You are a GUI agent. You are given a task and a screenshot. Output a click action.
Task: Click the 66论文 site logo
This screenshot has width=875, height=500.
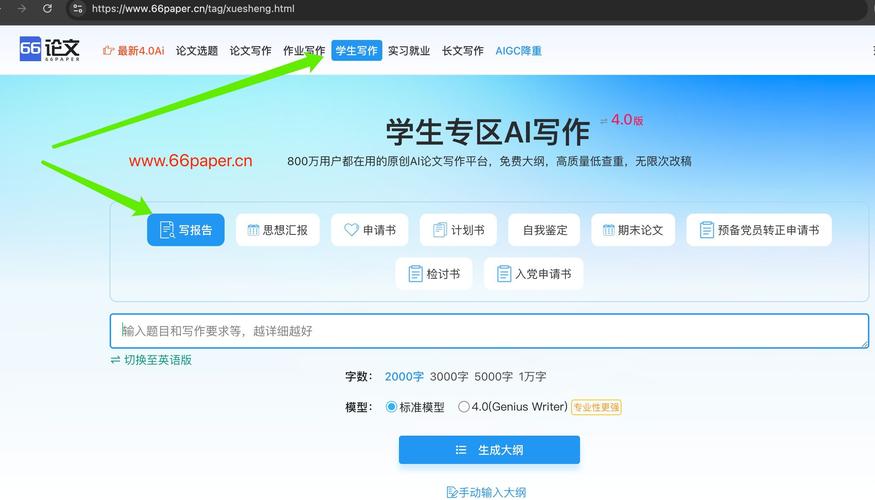click(50, 50)
